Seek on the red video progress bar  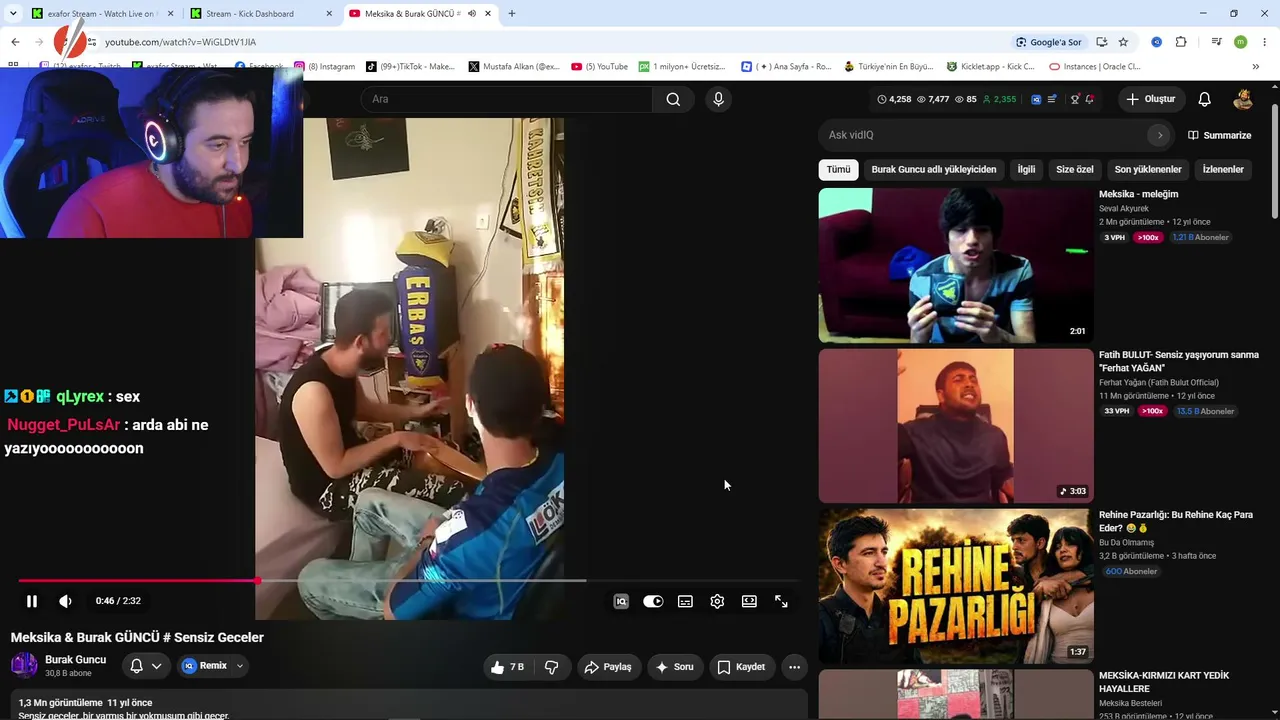(408, 580)
